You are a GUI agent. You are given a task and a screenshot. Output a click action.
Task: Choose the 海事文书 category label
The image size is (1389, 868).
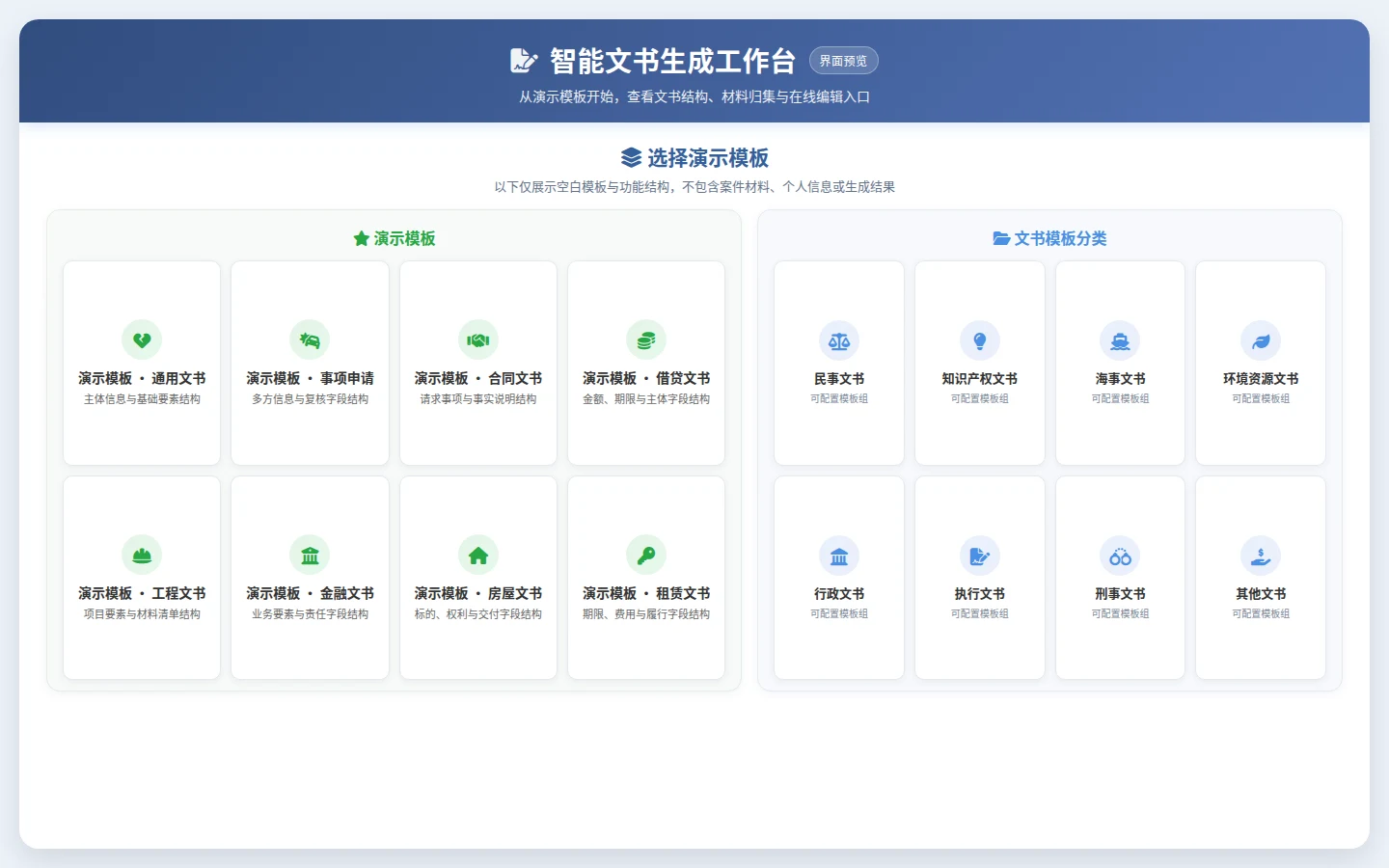pos(1120,379)
